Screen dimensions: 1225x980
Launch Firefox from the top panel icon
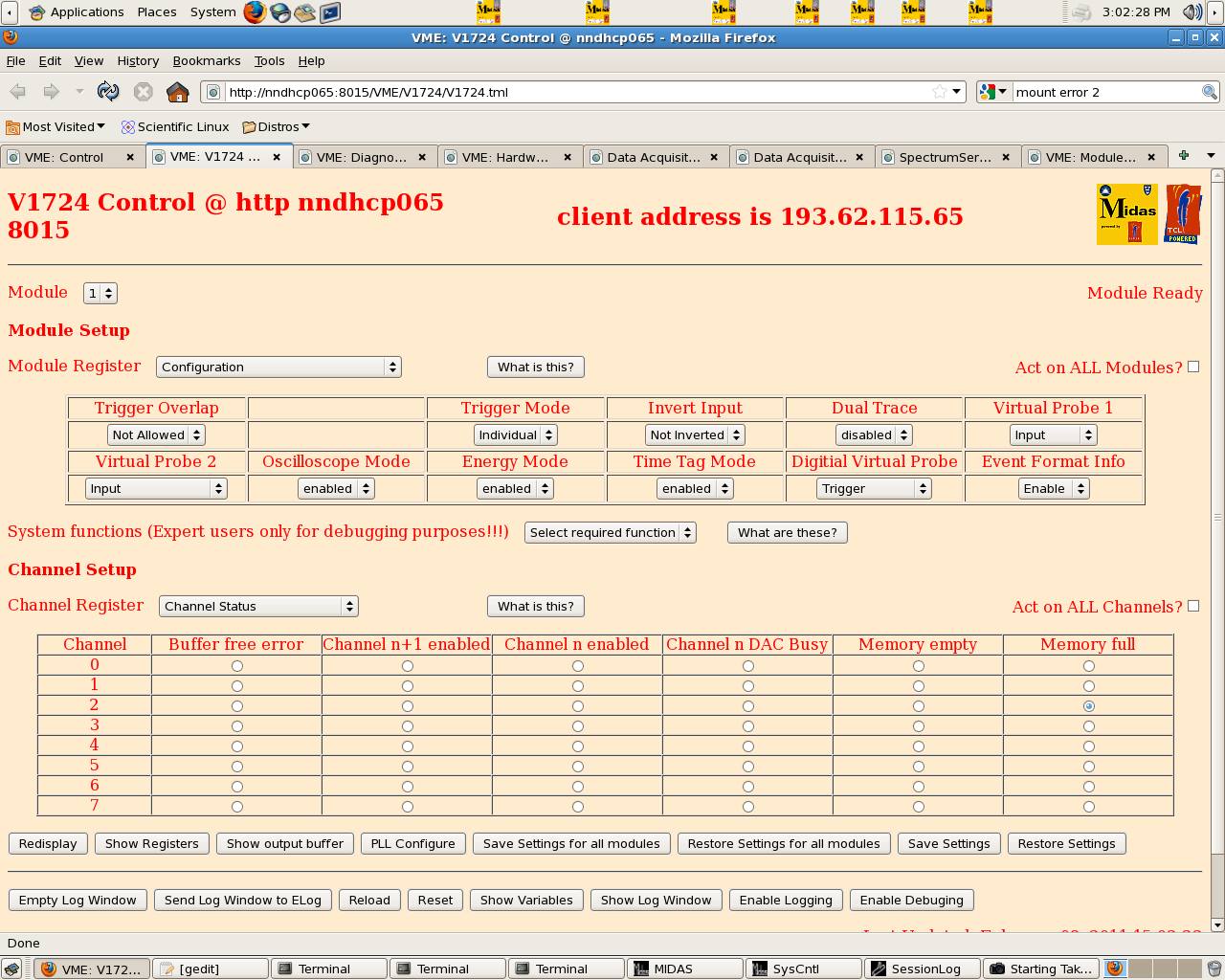click(x=255, y=11)
